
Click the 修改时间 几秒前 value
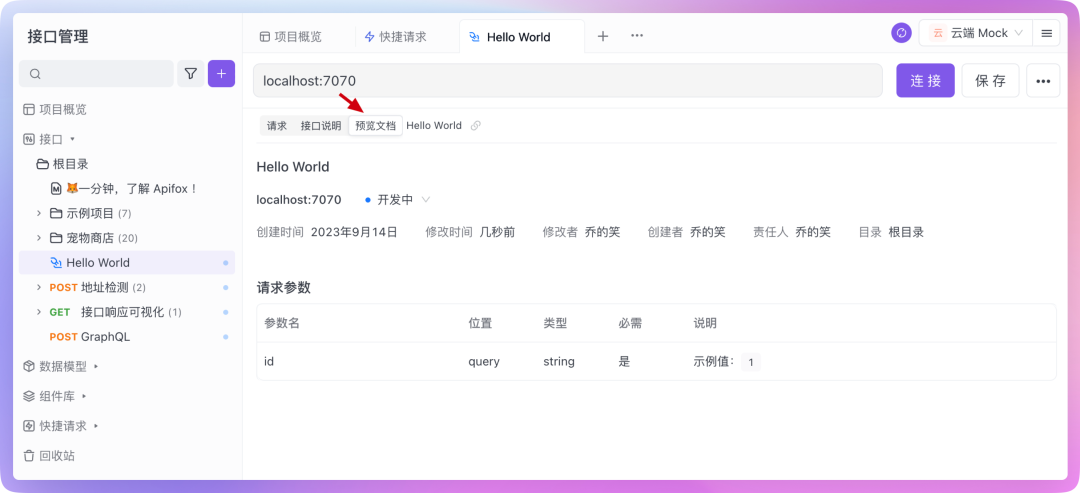point(497,232)
